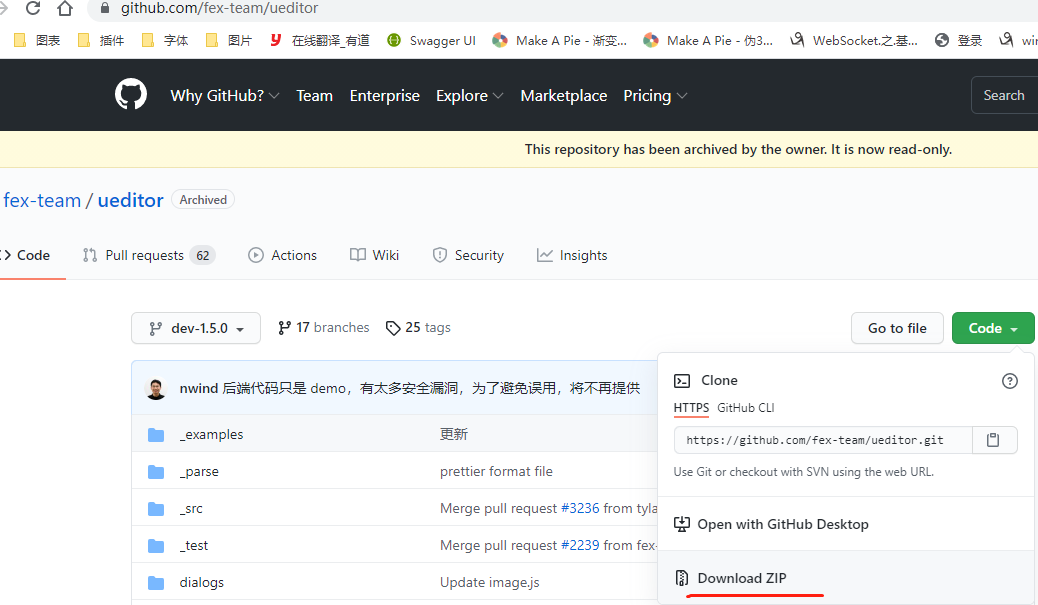This screenshot has height=605, width=1038.
Task: Reload the page with the refresh icon
Action: coord(32,8)
